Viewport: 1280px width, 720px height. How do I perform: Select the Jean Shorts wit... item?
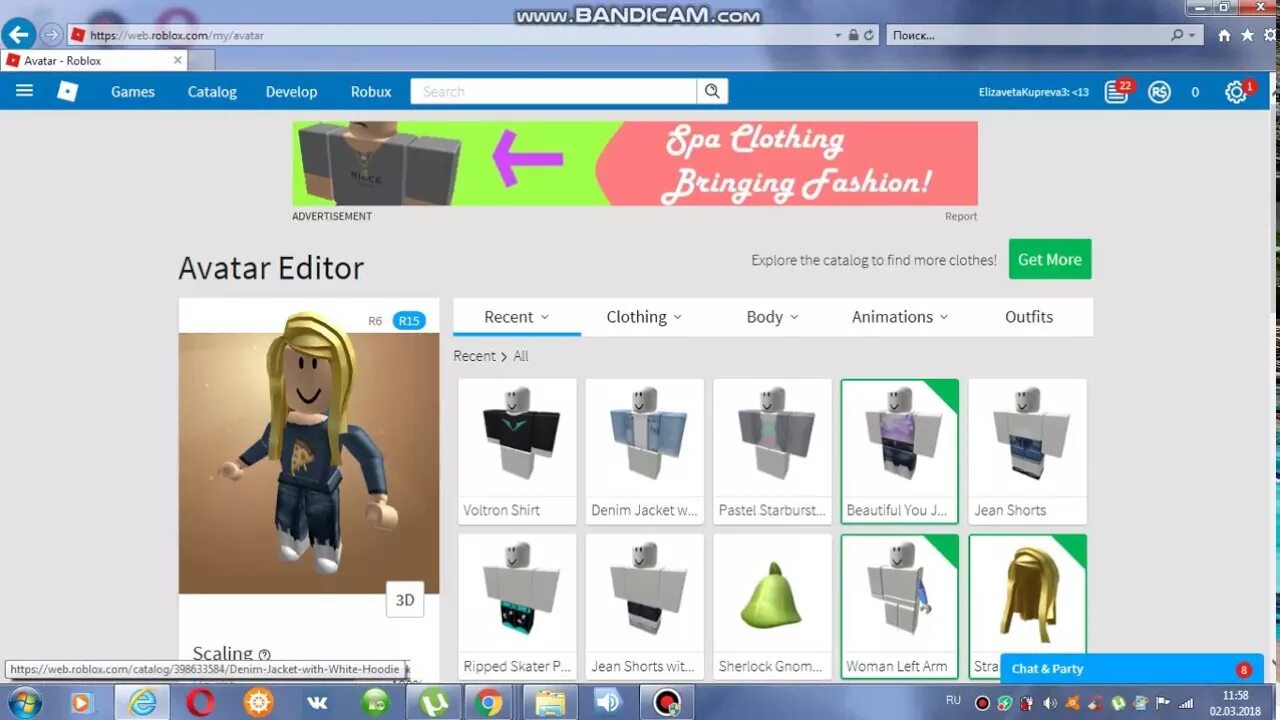point(645,606)
